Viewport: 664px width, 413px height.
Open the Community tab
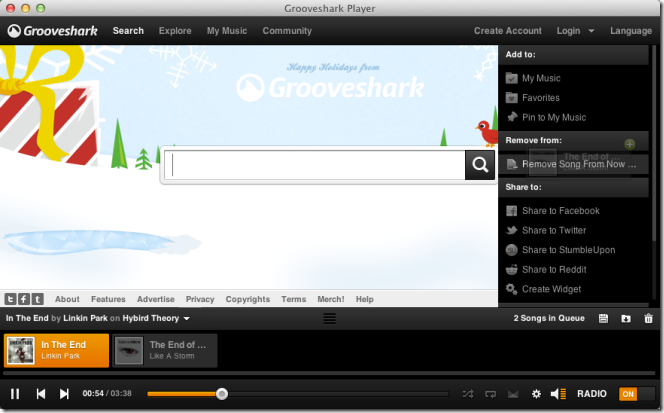[x=287, y=30]
